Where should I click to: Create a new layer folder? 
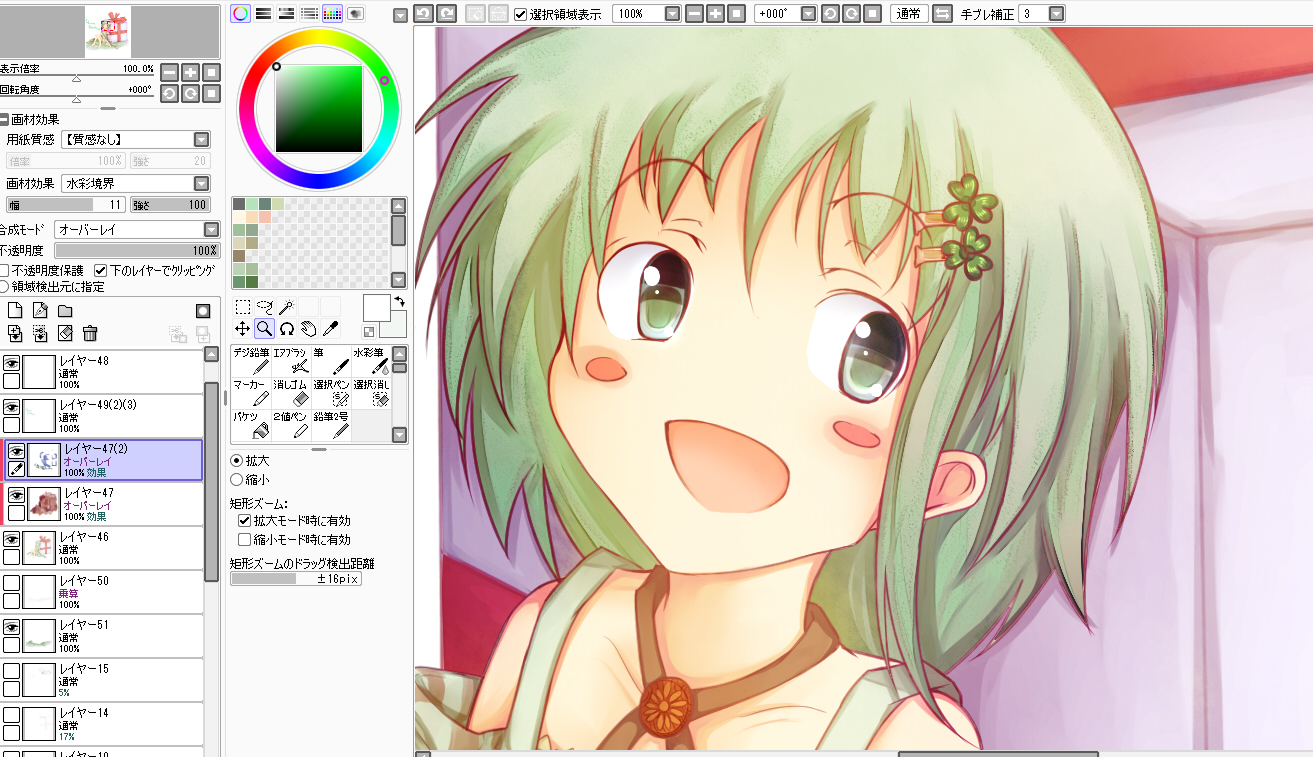tap(65, 311)
